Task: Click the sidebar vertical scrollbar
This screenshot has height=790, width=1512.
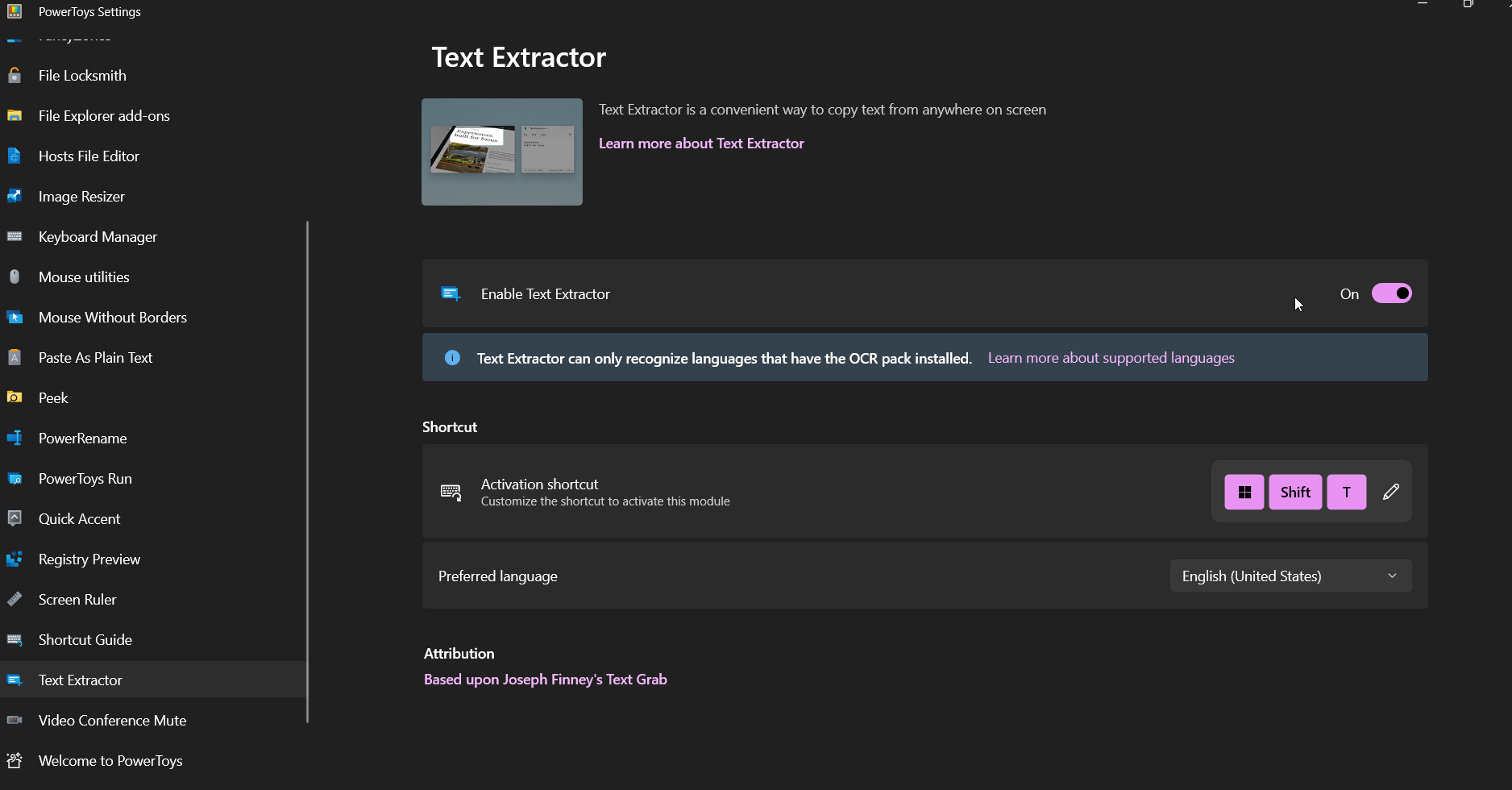Action: tap(307, 472)
